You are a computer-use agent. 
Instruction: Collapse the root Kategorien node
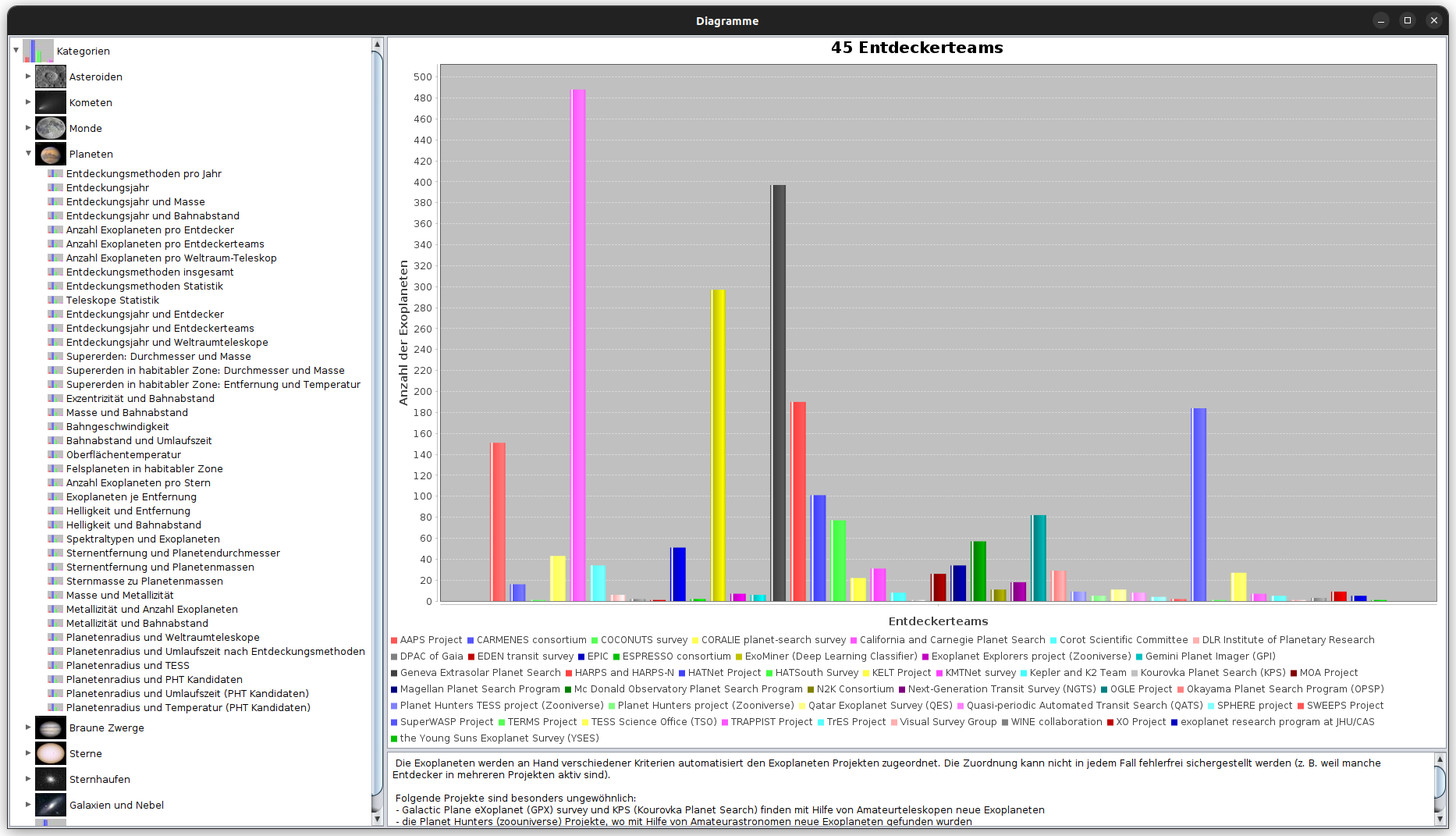tap(16, 51)
